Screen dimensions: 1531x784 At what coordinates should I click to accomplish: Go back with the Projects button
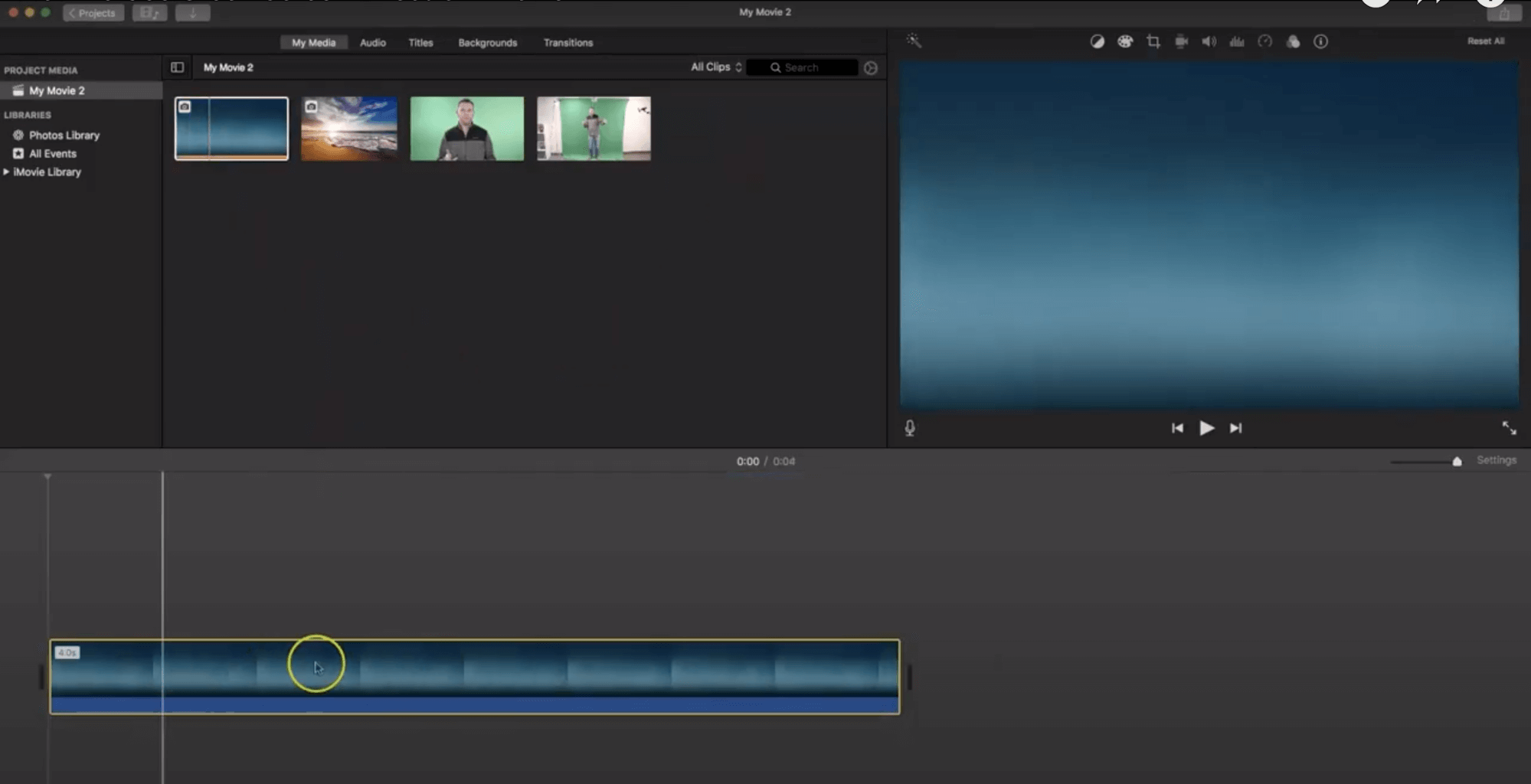click(93, 12)
